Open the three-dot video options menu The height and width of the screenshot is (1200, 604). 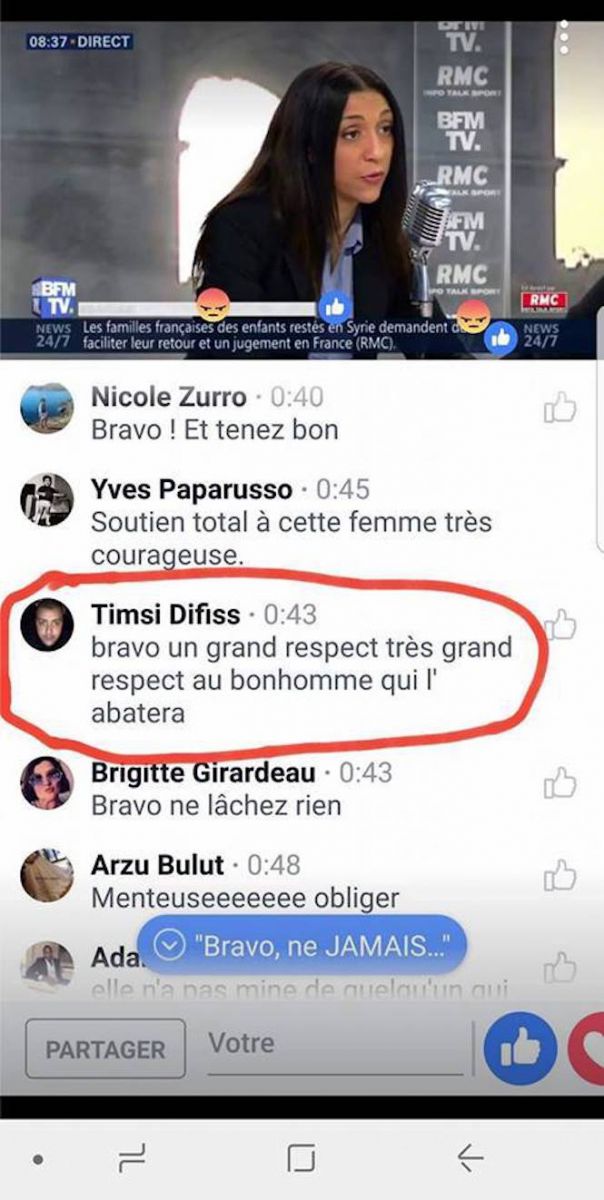pos(565,36)
